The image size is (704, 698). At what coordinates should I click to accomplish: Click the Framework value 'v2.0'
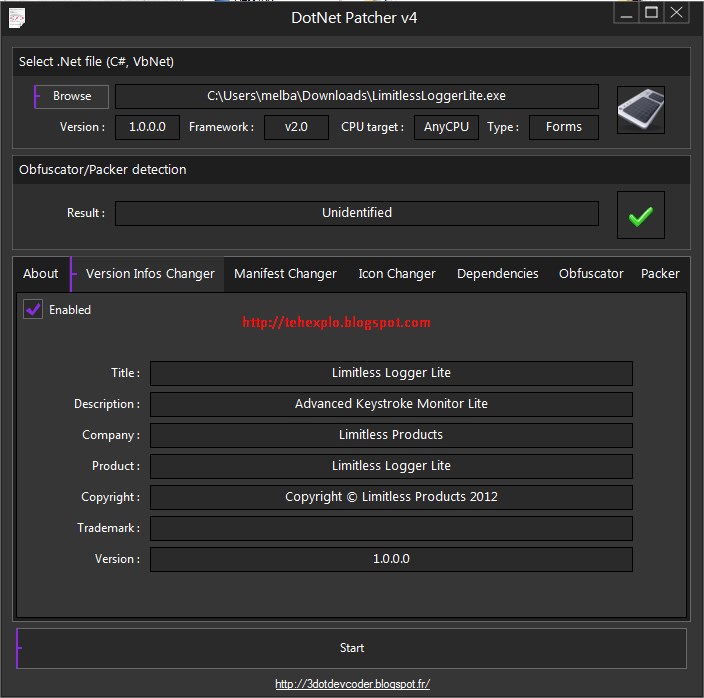point(296,127)
